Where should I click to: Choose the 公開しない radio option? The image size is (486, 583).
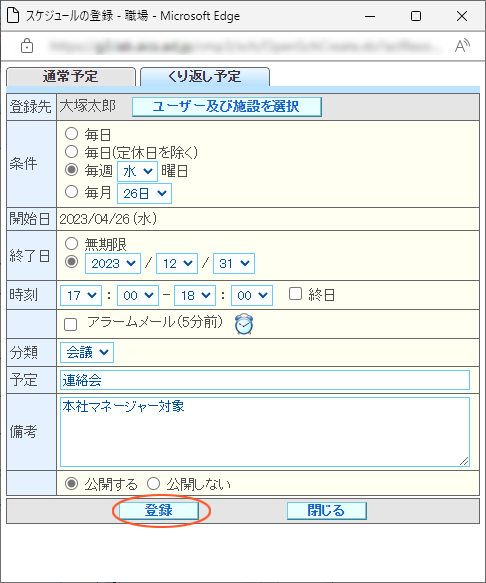153,484
